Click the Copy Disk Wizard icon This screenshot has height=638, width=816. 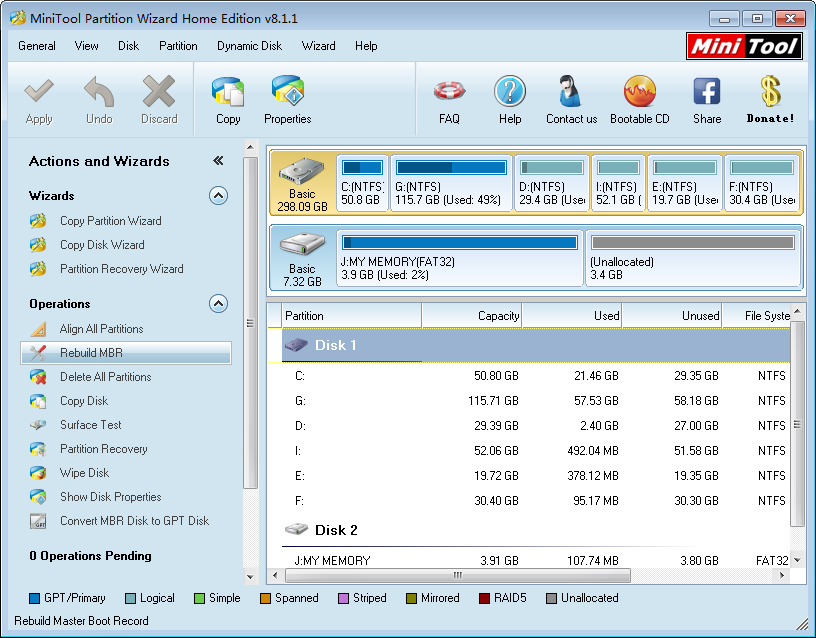coord(38,245)
